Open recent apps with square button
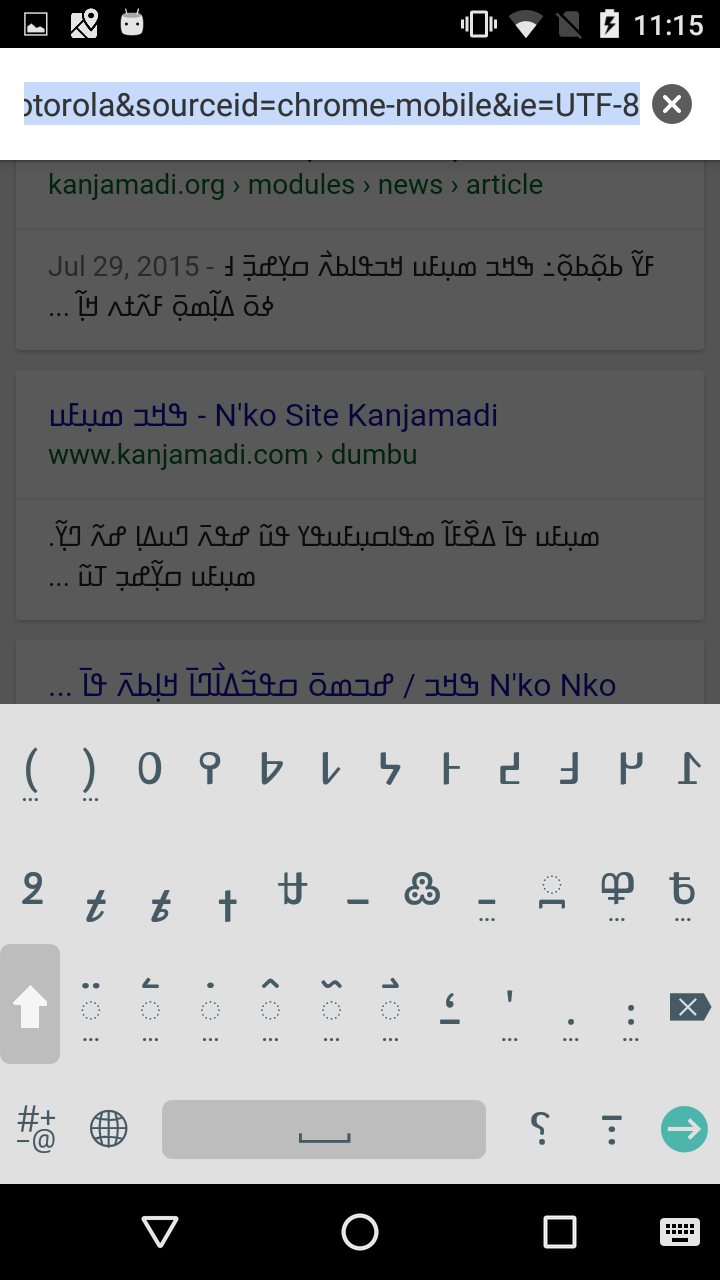The height and width of the screenshot is (1280, 720). 560,1232
